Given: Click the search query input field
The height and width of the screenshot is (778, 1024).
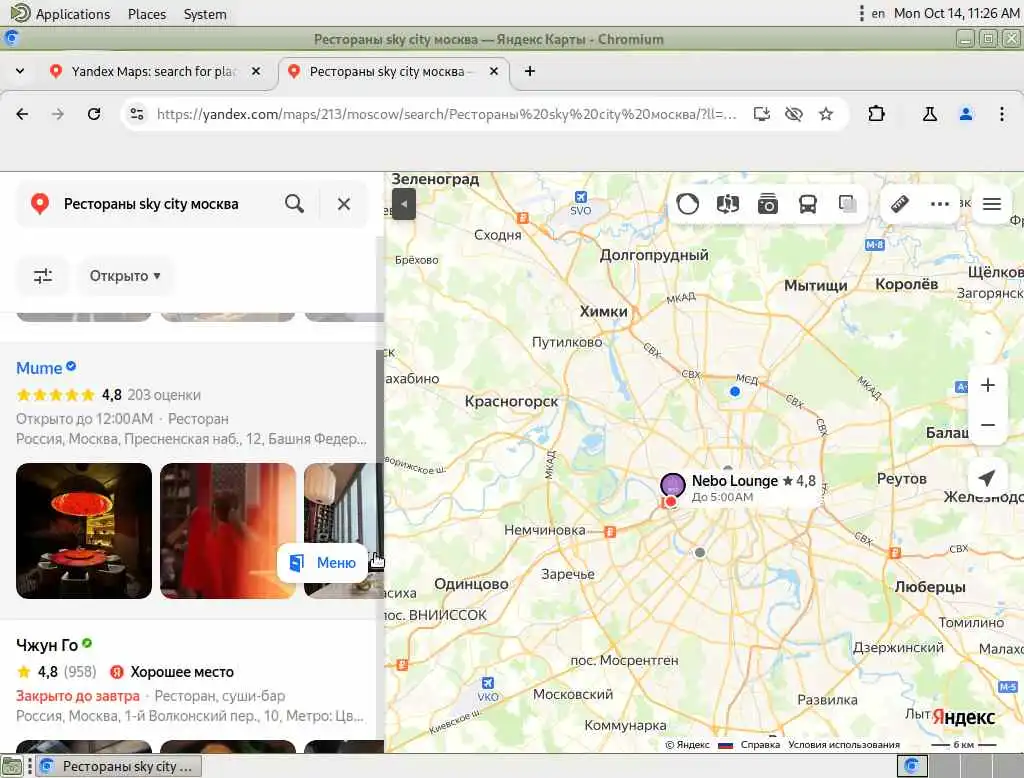Looking at the screenshot, I should (167, 204).
